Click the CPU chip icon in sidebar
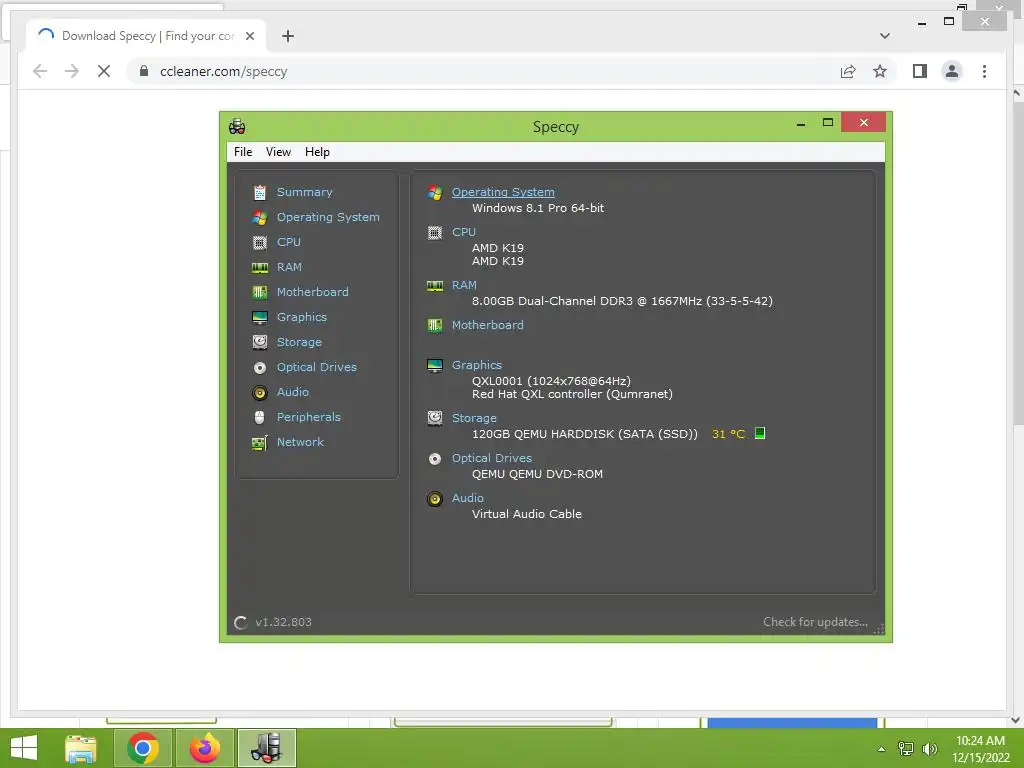This screenshot has height=768, width=1024. (x=260, y=242)
